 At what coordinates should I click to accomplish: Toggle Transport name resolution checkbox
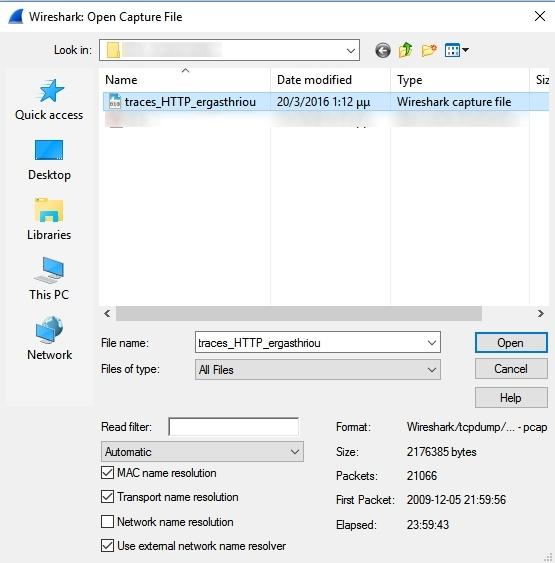pos(107,497)
